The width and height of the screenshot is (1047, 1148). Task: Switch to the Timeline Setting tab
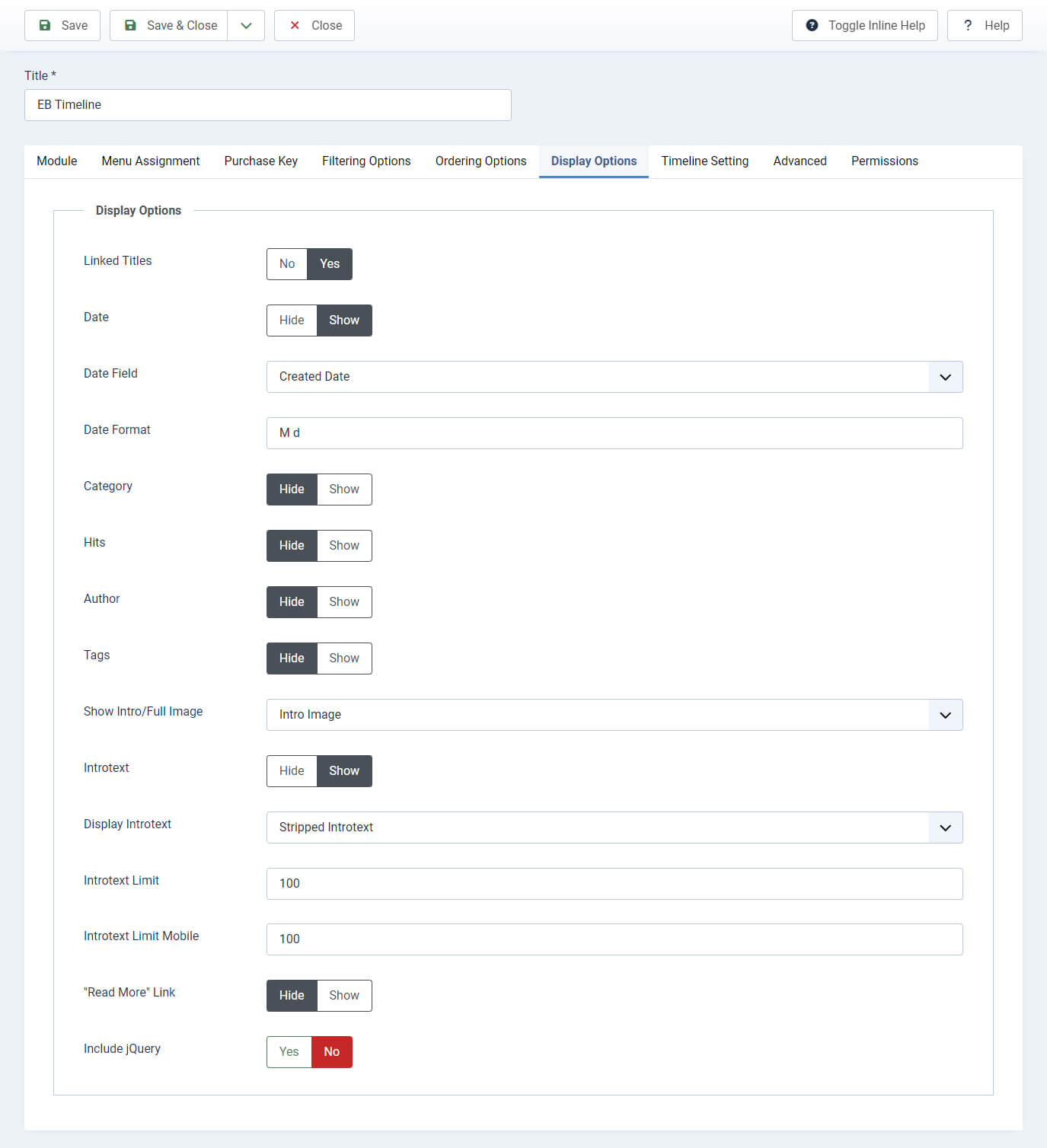tap(704, 161)
